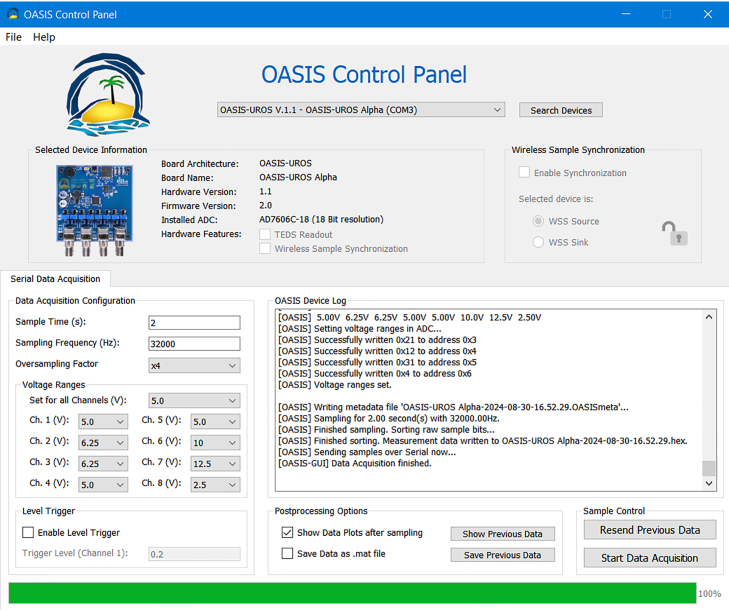Open Ch. 6 voltage range dropdown
Viewport: 729px width, 611px height.
(215, 443)
